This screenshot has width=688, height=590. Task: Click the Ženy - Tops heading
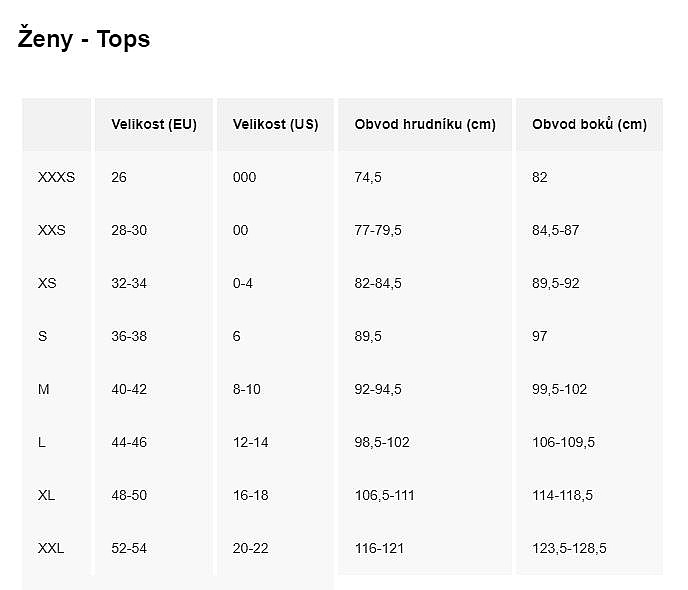83,39
